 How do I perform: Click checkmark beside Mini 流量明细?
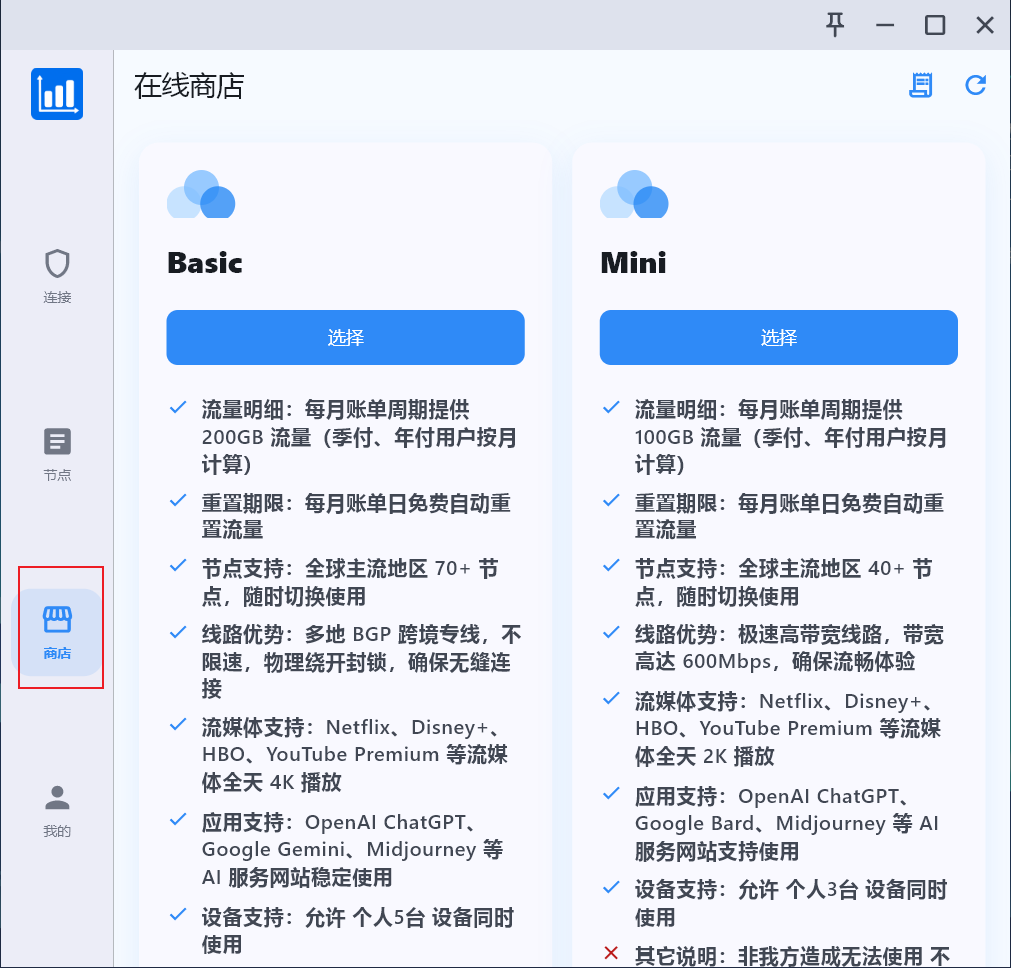[611, 408]
